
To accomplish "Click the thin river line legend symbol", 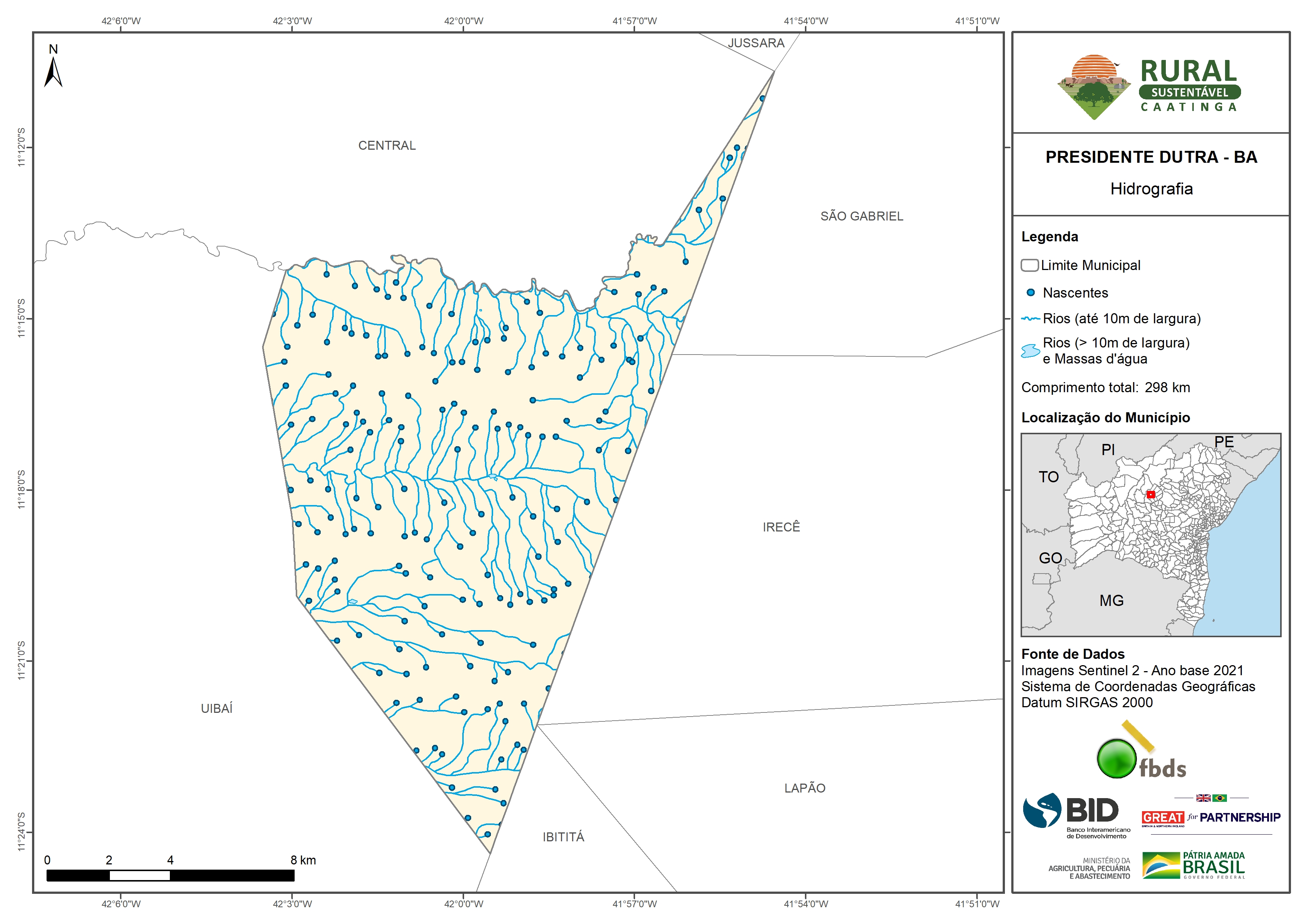I will pyautogui.click(x=1030, y=319).
